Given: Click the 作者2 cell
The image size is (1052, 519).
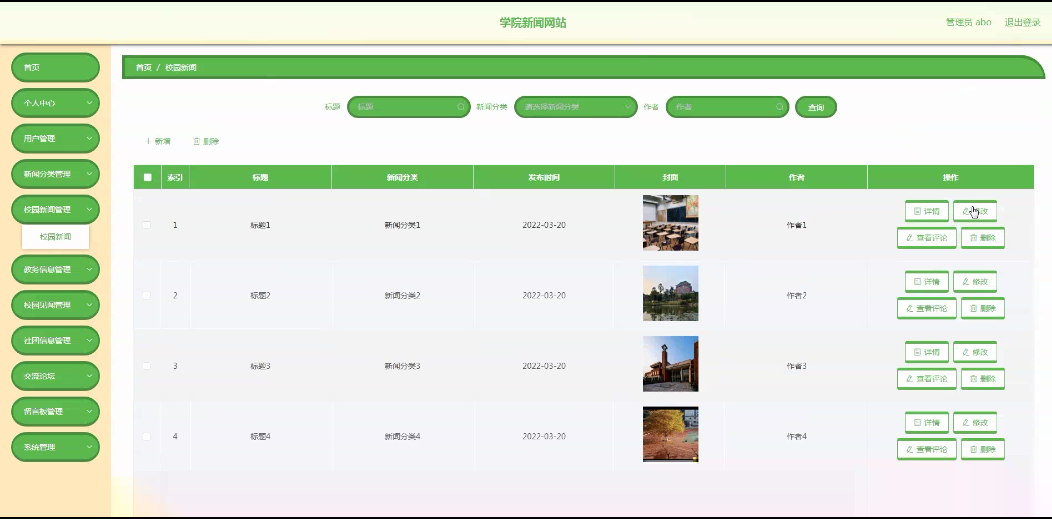Looking at the screenshot, I should (x=796, y=295).
